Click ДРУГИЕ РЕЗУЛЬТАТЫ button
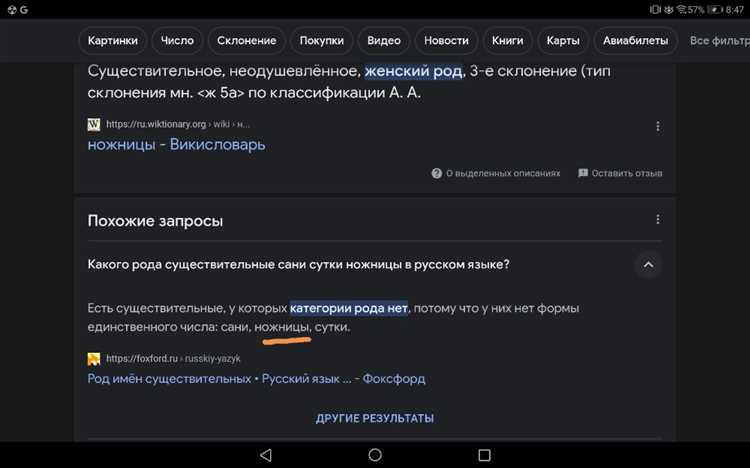 point(375,418)
